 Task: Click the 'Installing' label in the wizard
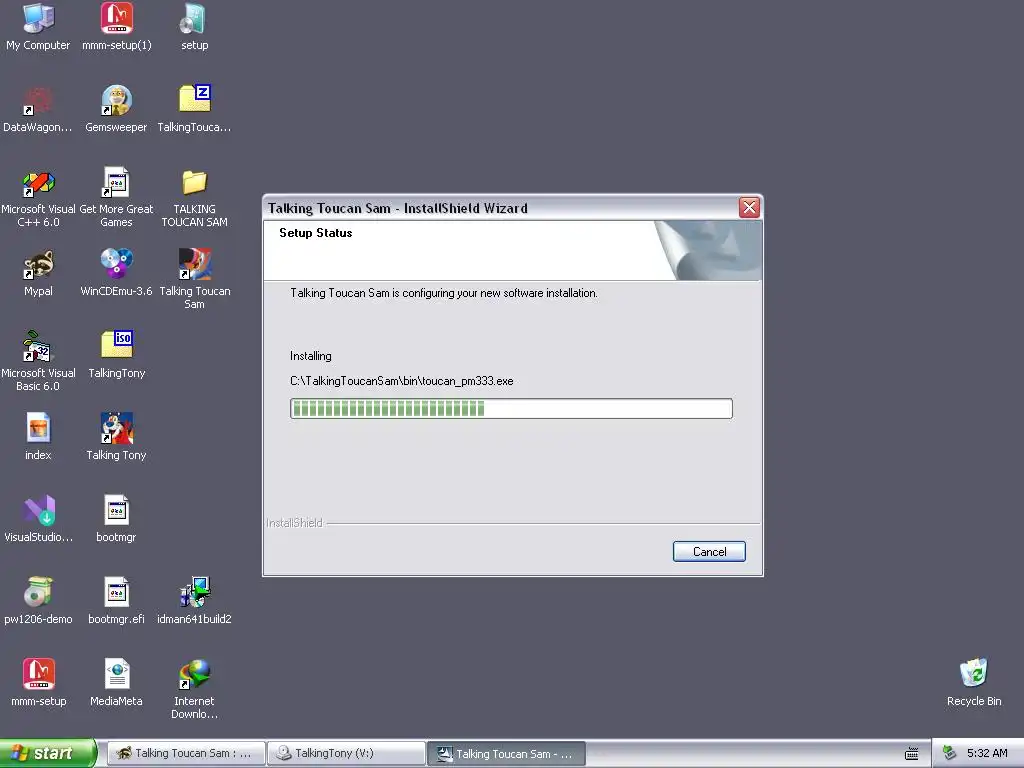click(311, 356)
